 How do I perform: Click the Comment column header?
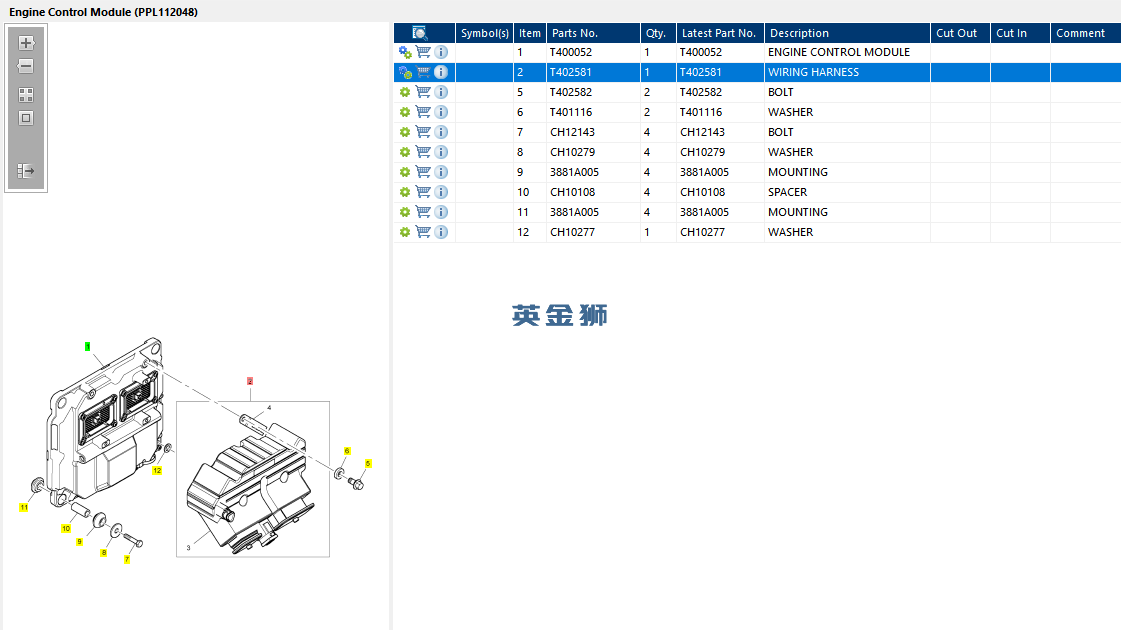[1085, 33]
